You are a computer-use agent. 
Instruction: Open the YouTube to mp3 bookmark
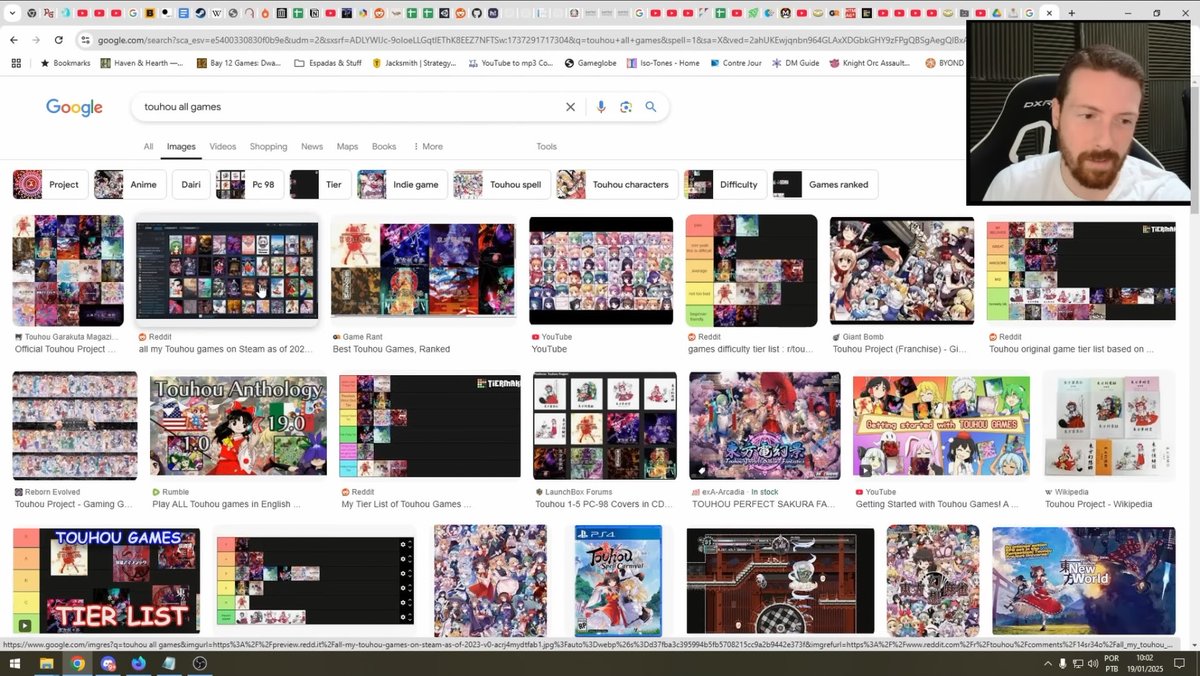coord(511,63)
